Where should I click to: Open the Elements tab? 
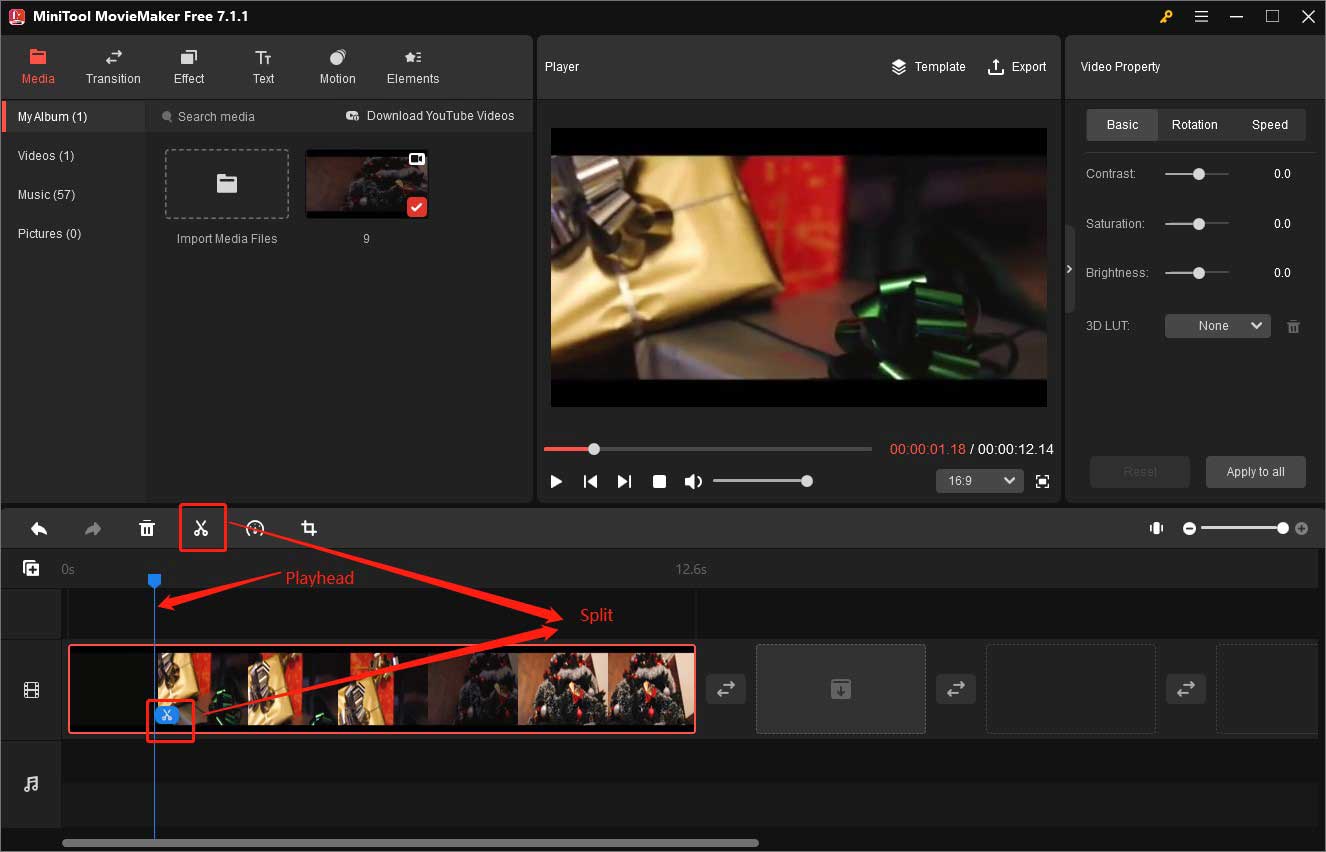[413, 67]
